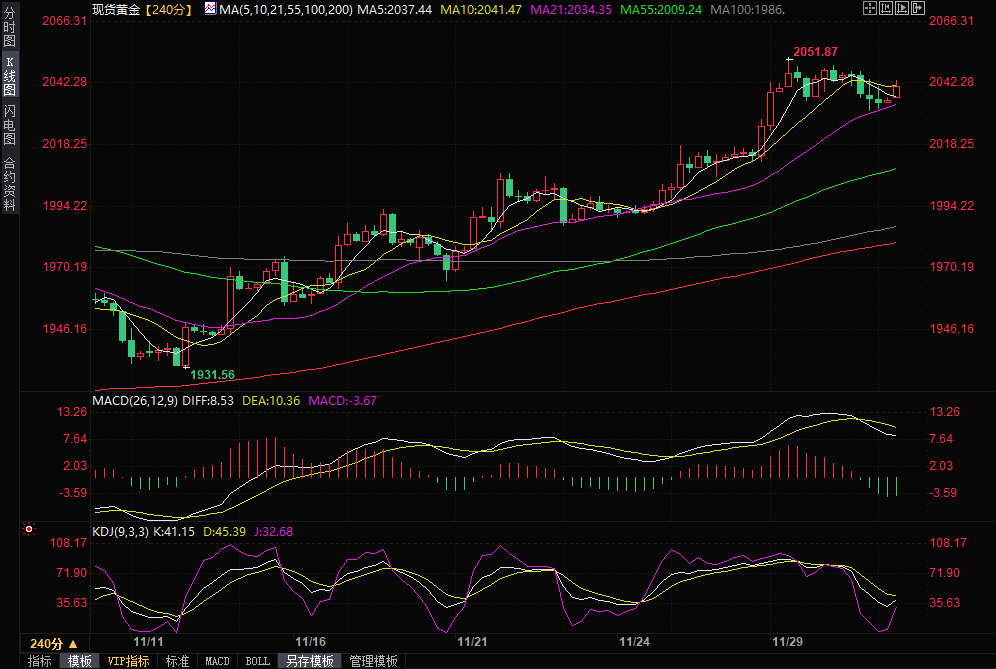This screenshot has height=669, width=996.
Task: Click the MA indicator chart icon
Action: tap(209, 9)
